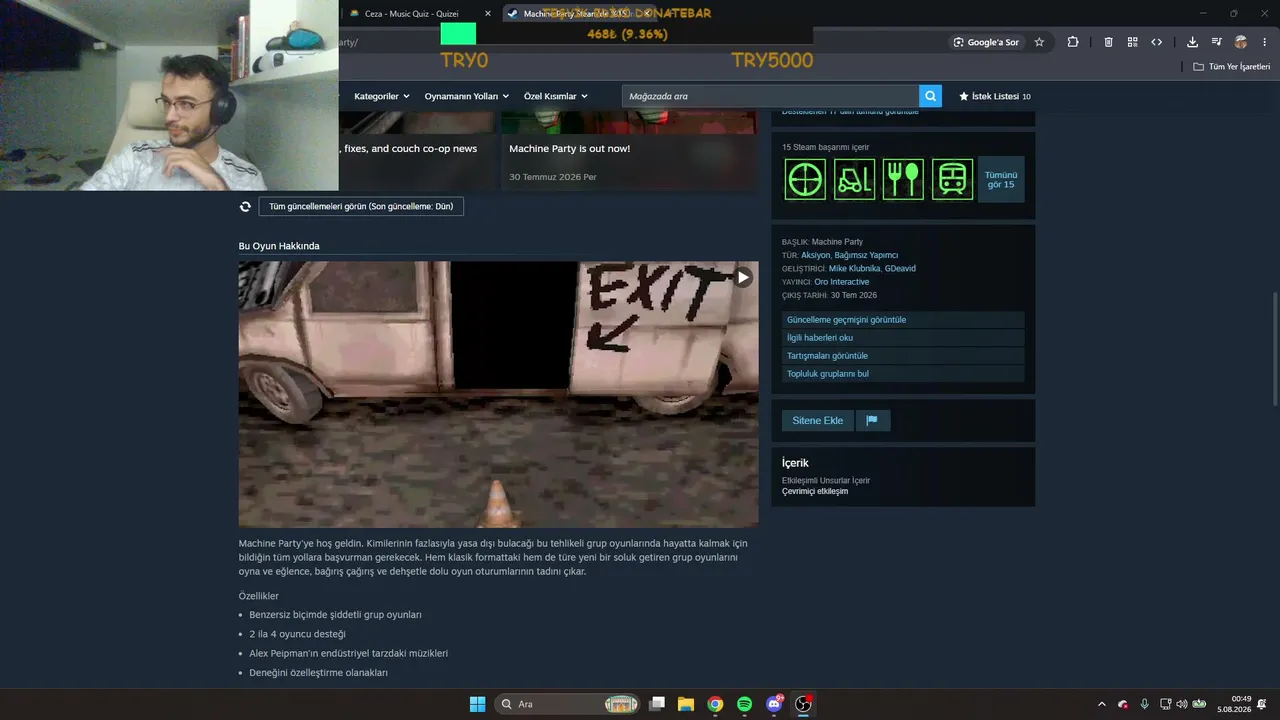Image resolution: width=1280 pixels, height=720 pixels.
Task: Click the game trailer video thumbnail
Action: [498, 394]
